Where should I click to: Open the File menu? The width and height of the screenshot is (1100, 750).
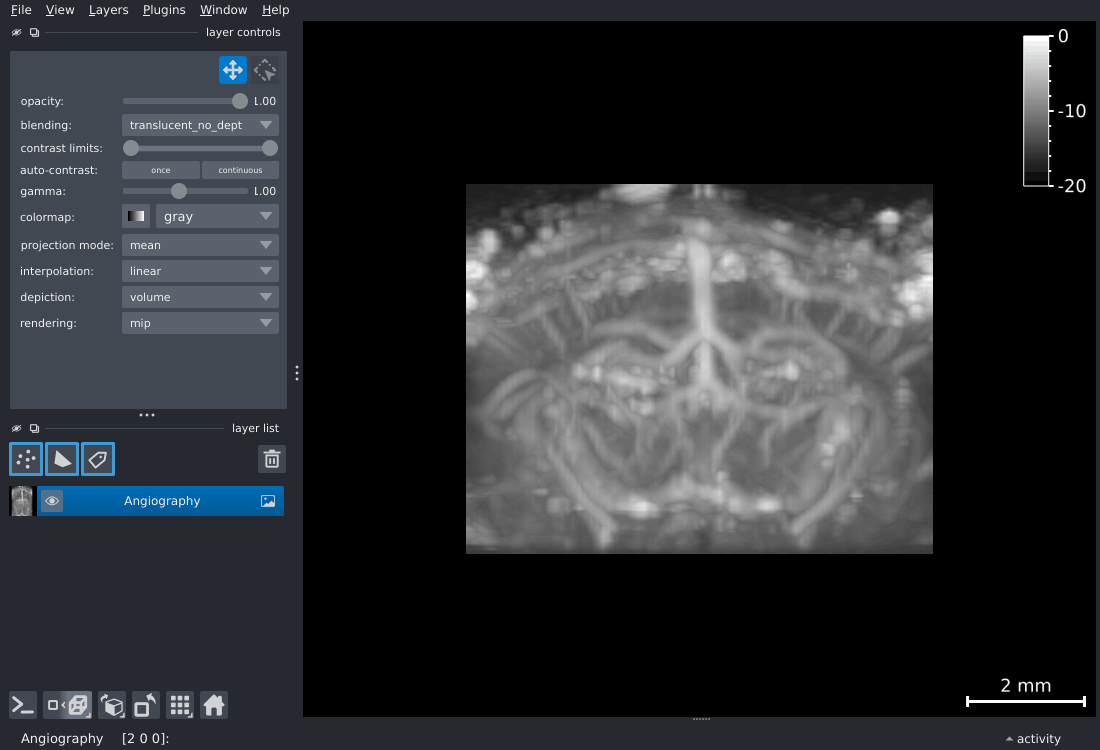(x=21, y=10)
